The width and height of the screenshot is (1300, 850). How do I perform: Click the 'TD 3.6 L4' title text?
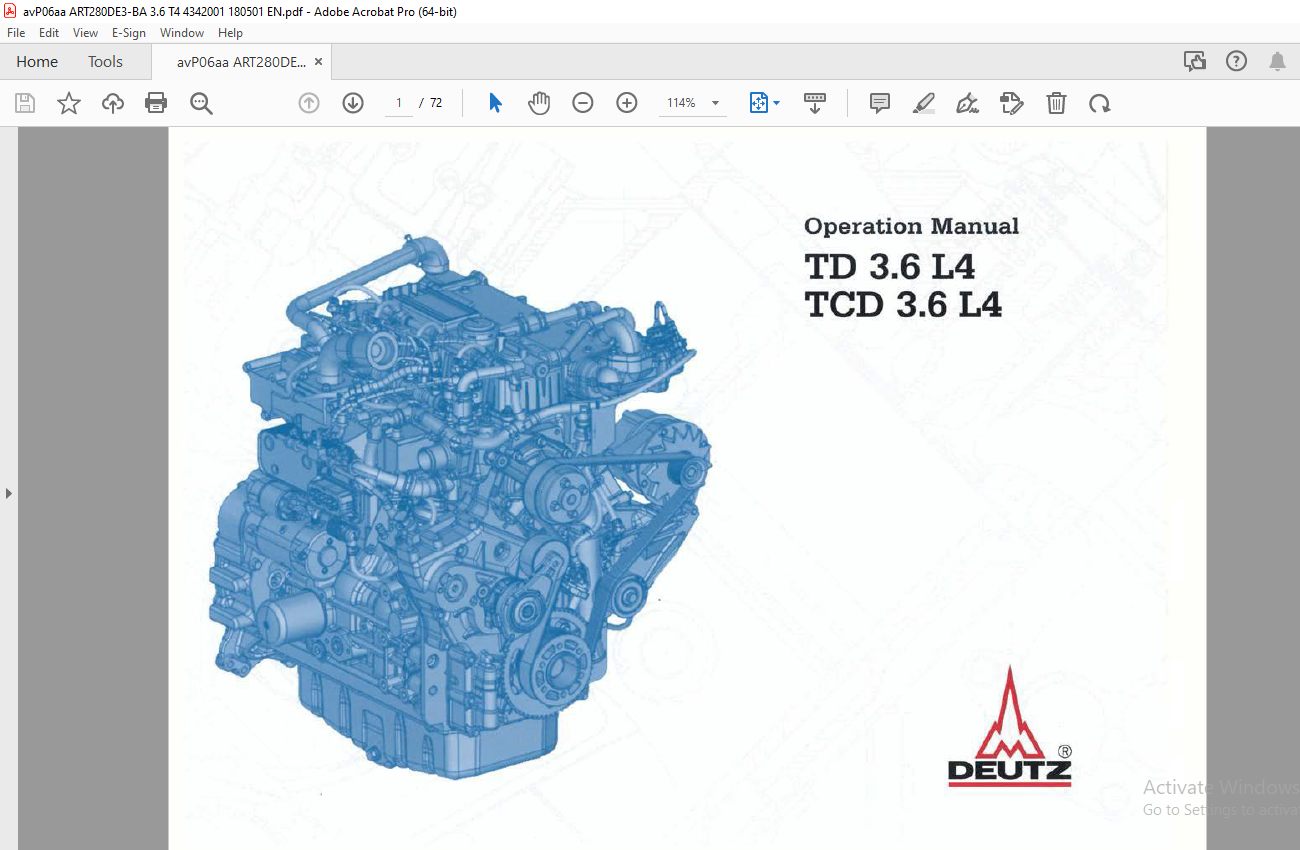coord(889,267)
